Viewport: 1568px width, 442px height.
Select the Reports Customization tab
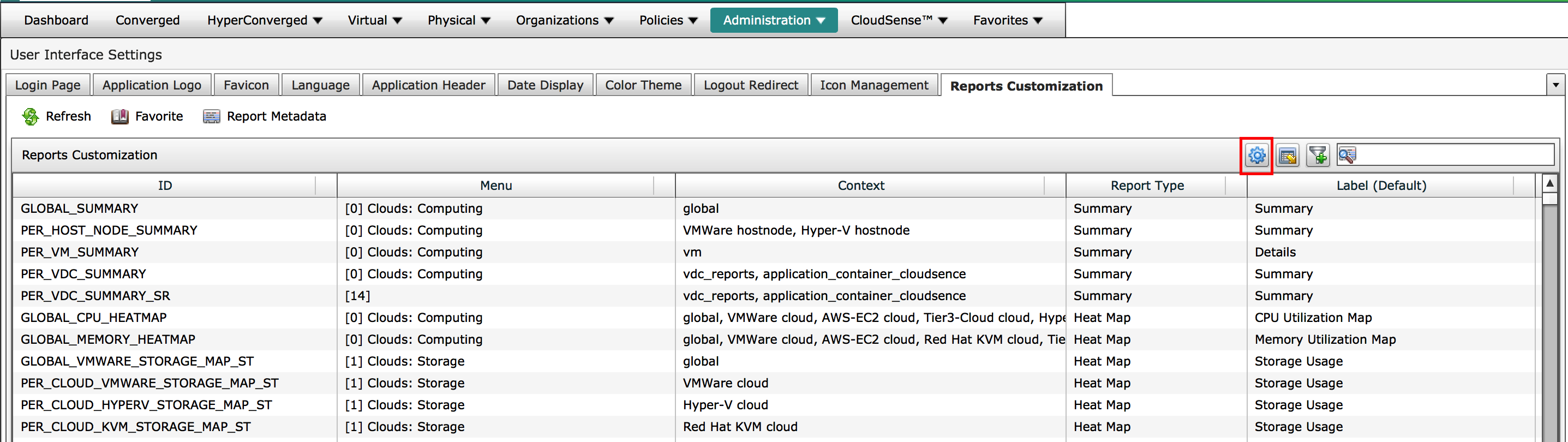pos(1026,86)
